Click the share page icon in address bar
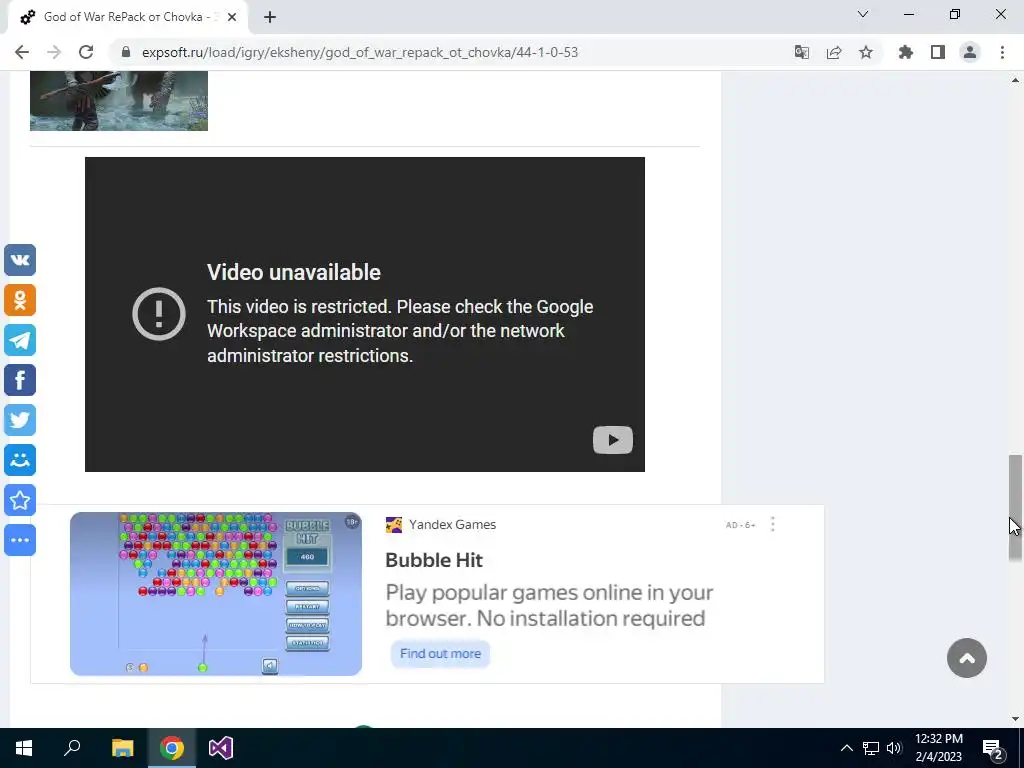 click(834, 52)
